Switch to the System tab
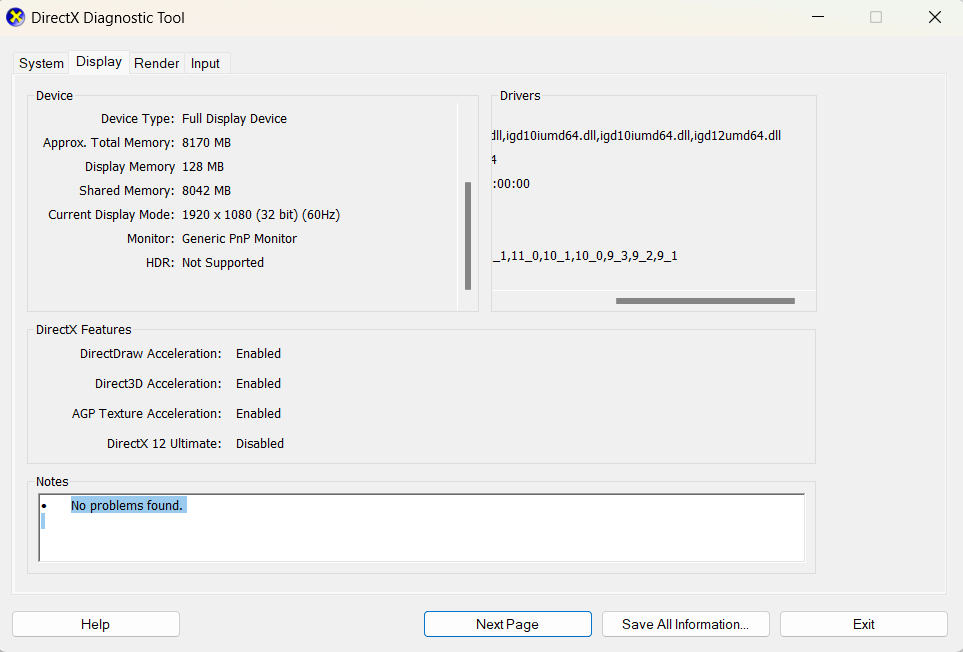Image resolution: width=963 pixels, height=652 pixels. [x=41, y=63]
